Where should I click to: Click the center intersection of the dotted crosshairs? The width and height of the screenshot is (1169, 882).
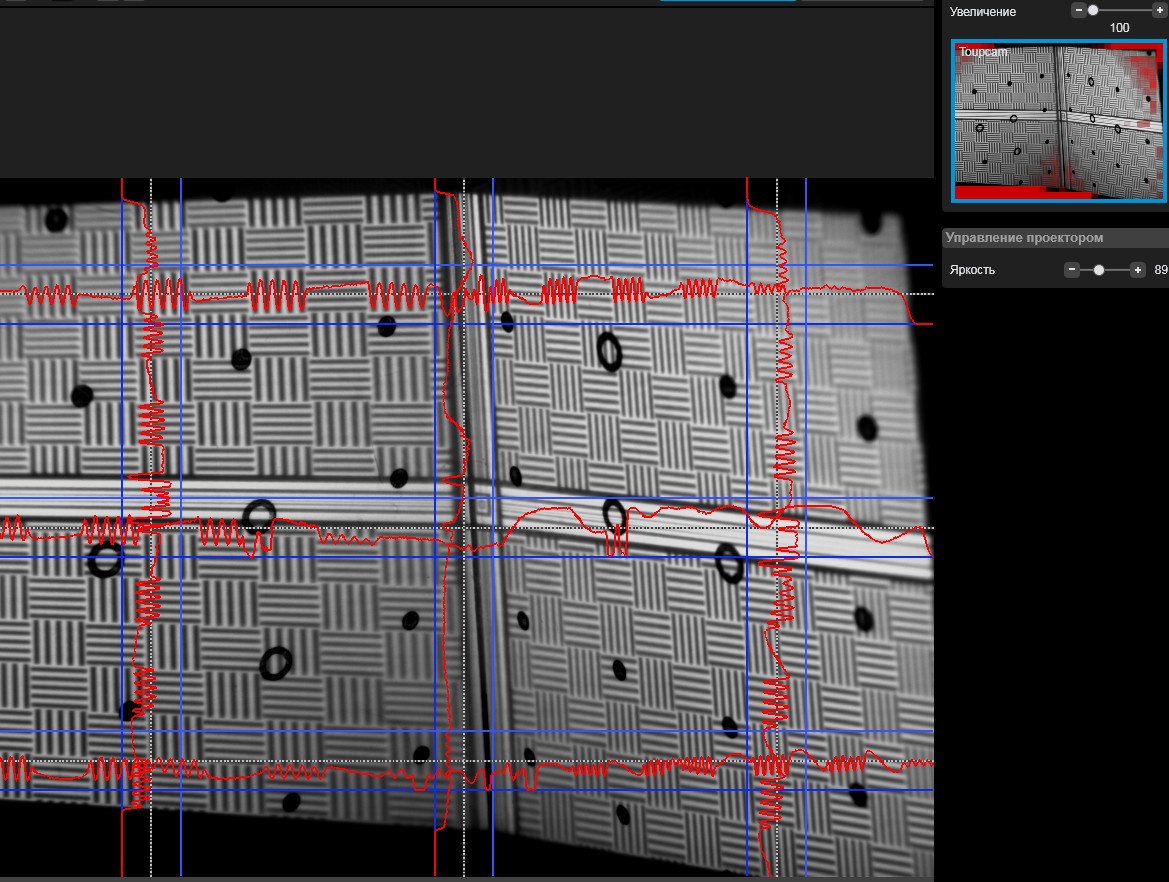(x=464, y=528)
